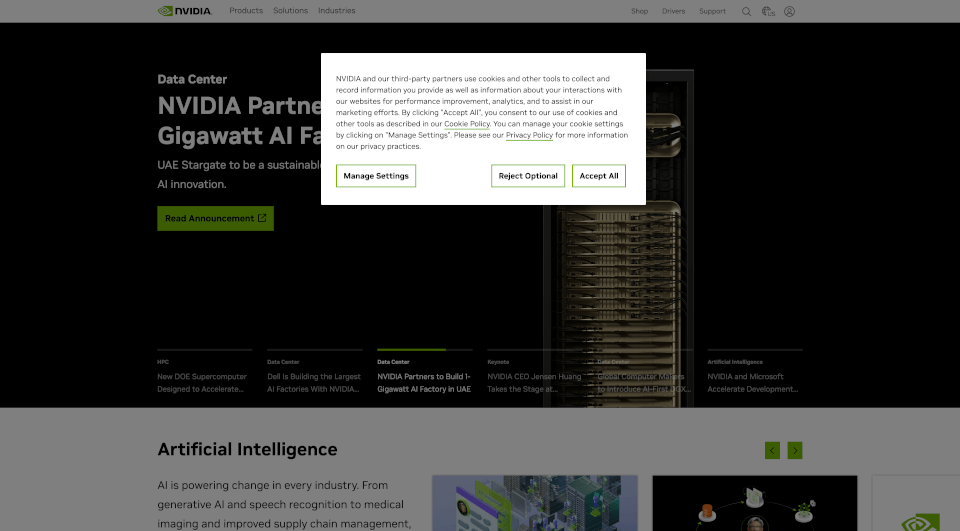
Task: Click the Artificial Intelligence section heading
Action: pos(247,450)
